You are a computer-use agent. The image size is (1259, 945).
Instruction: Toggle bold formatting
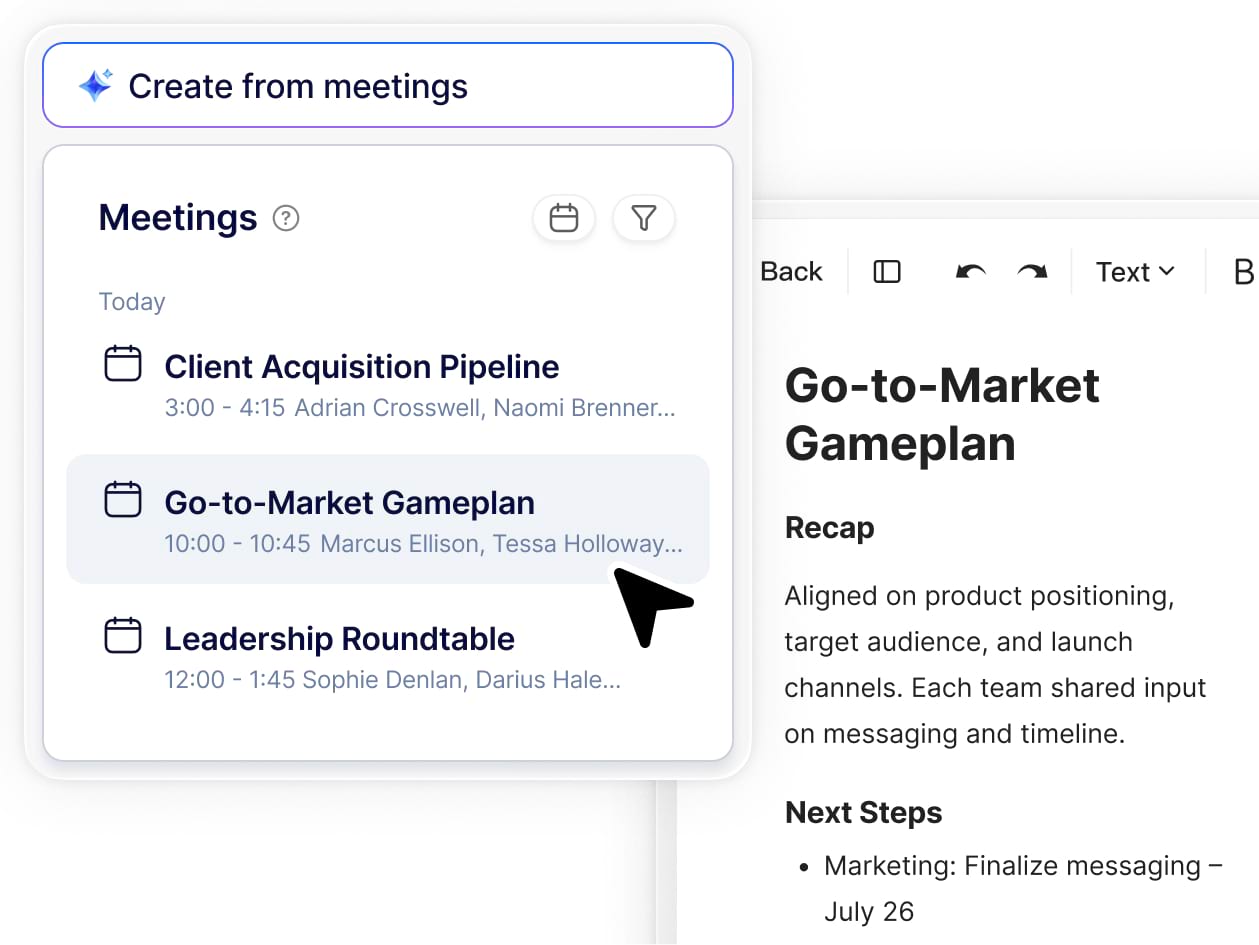coord(1243,272)
